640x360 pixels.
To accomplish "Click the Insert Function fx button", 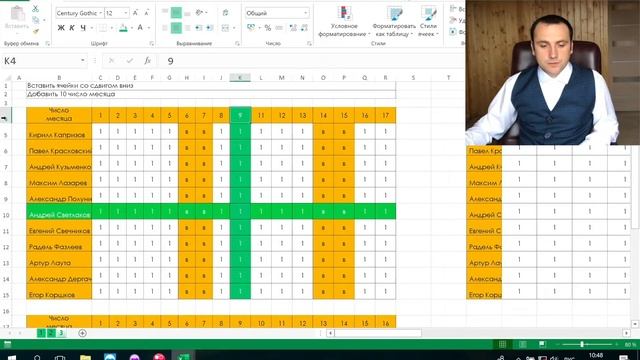I will (x=147, y=60).
